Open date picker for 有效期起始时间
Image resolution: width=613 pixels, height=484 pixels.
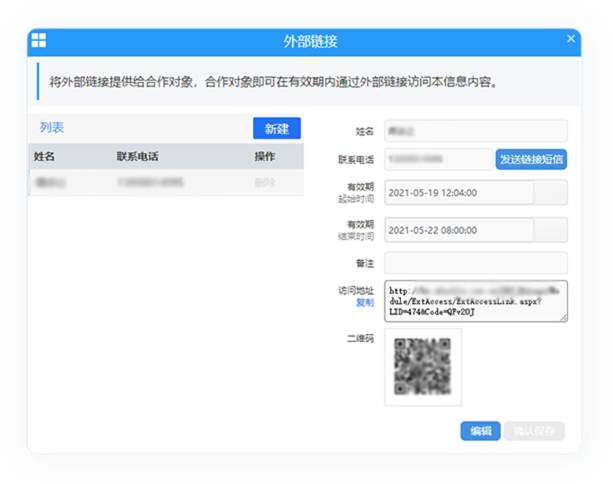(550, 192)
